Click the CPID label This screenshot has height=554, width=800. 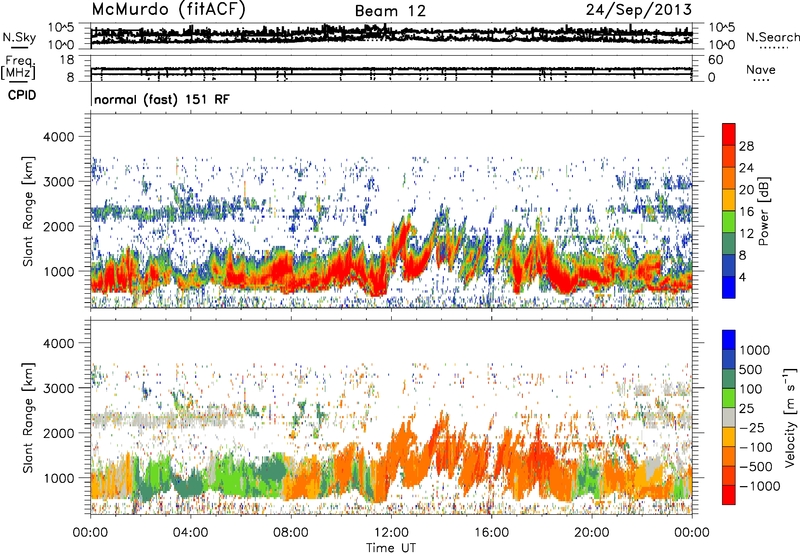pyautogui.click(x=22, y=95)
